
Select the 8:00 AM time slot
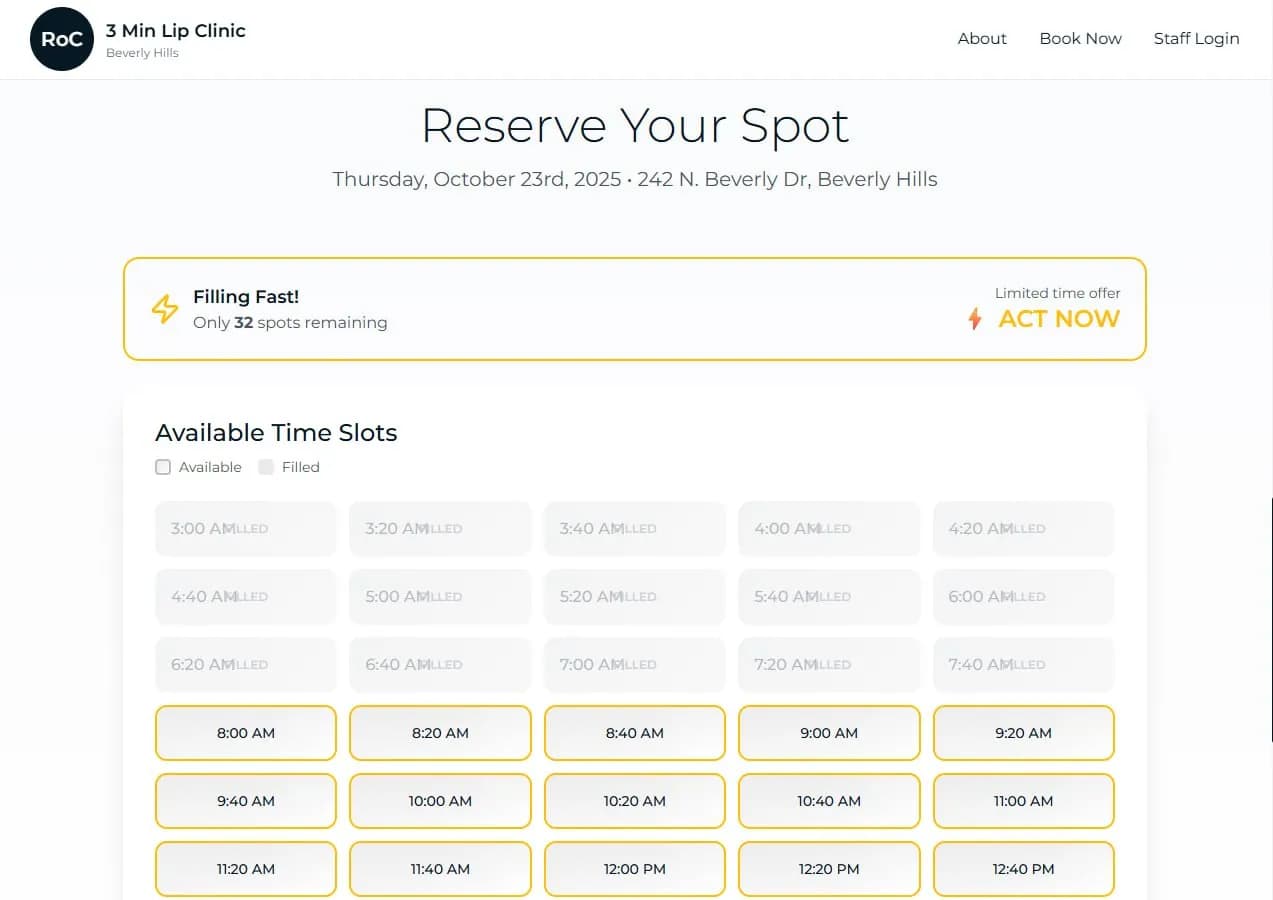click(246, 733)
